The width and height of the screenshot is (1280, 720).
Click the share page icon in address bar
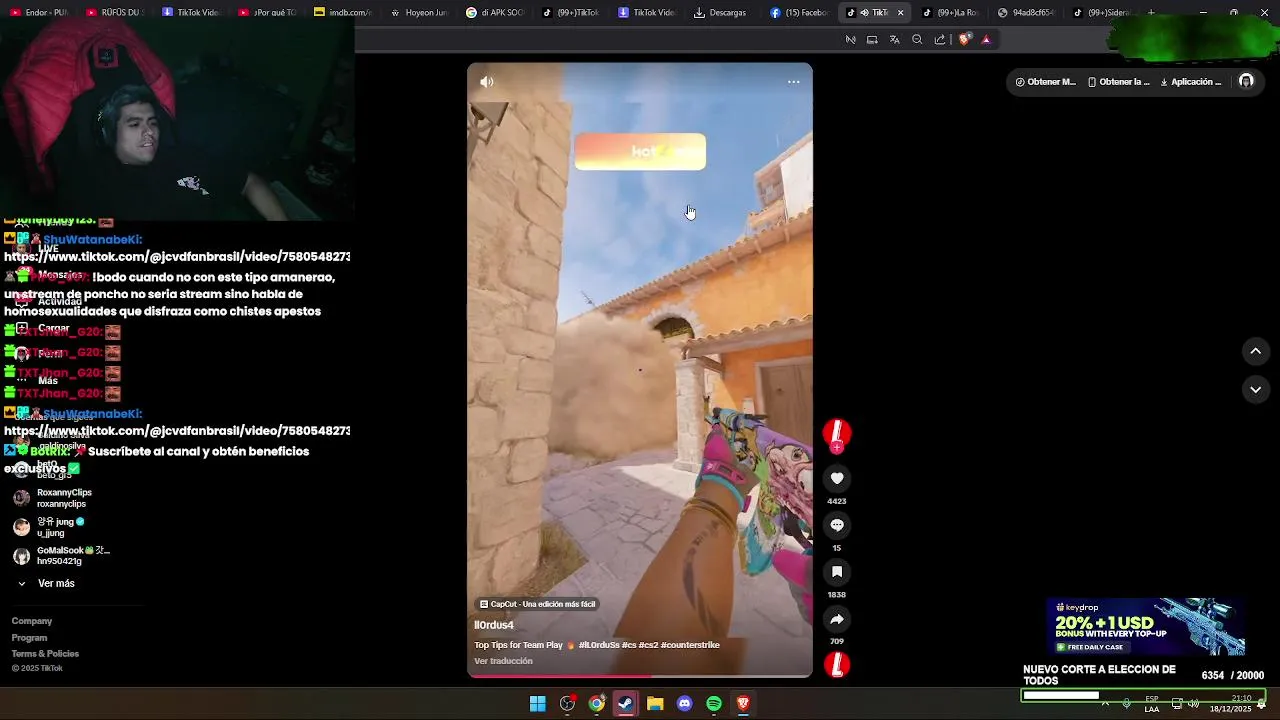click(x=940, y=40)
